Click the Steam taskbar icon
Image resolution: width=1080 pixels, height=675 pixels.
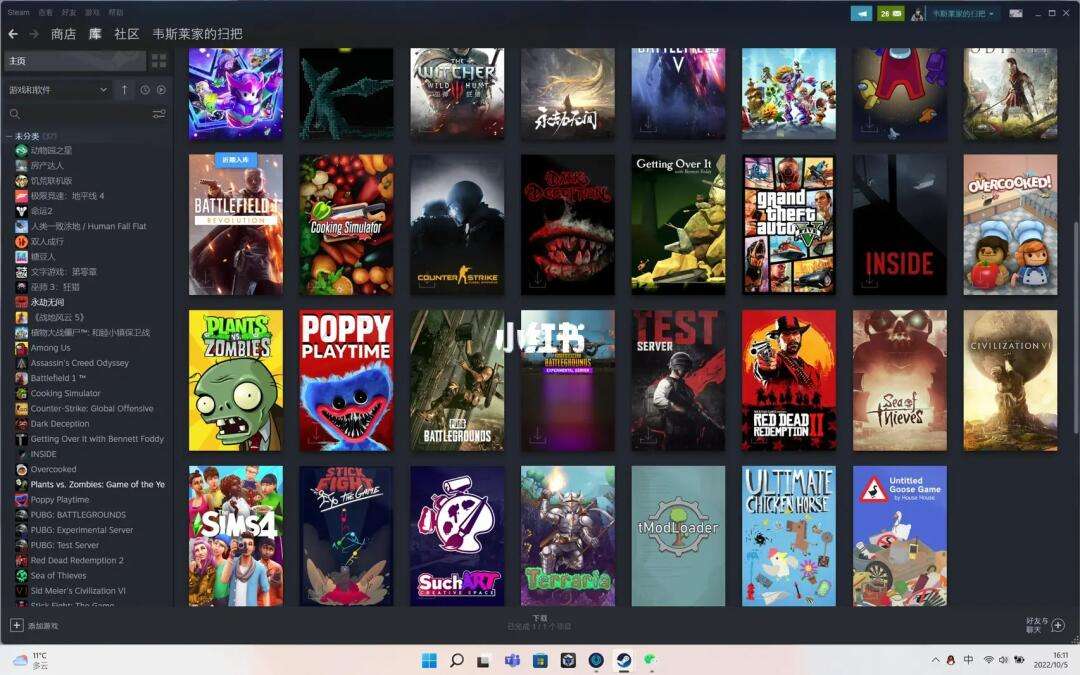tap(623, 661)
